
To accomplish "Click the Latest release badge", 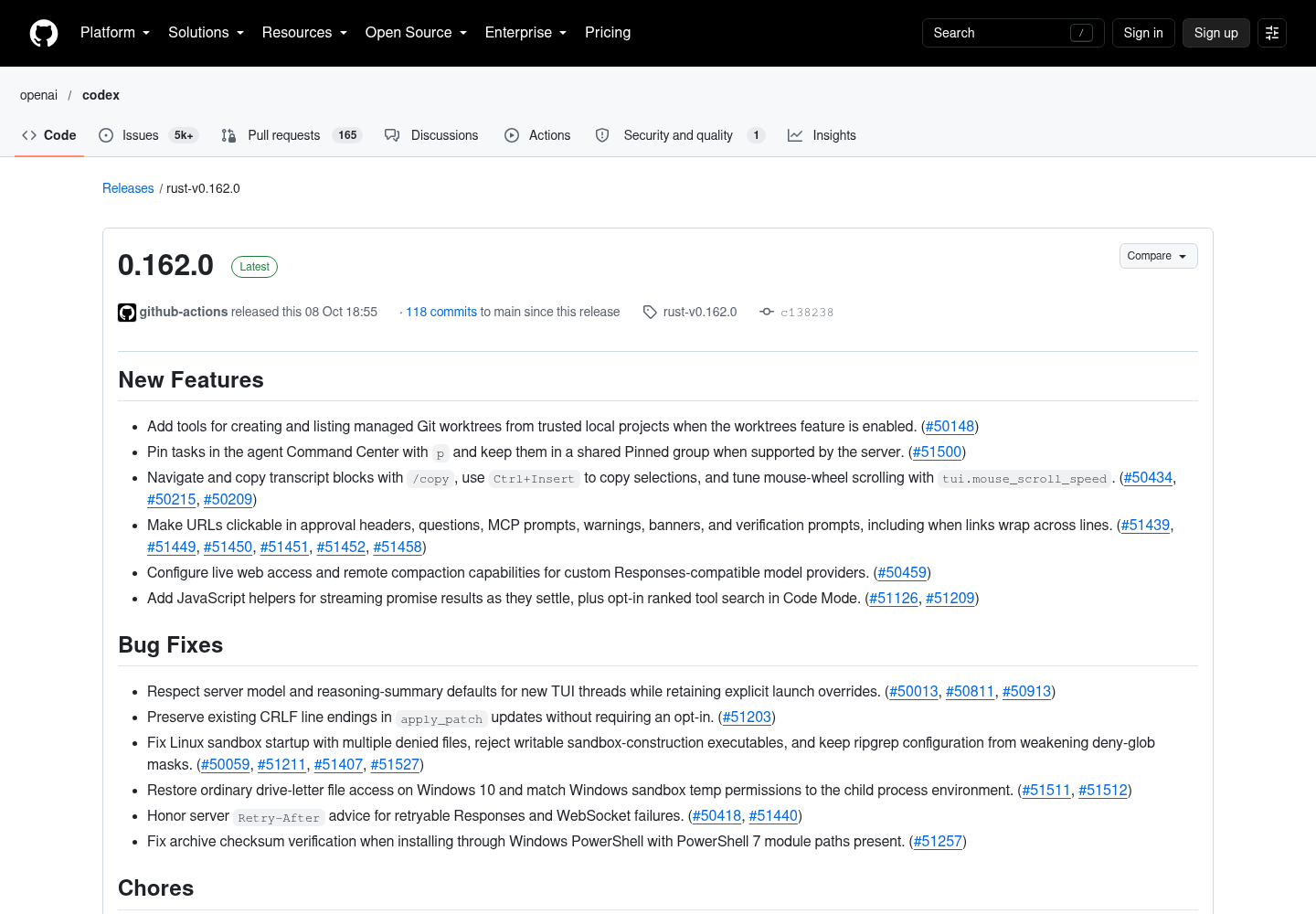I will pos(254,267).
